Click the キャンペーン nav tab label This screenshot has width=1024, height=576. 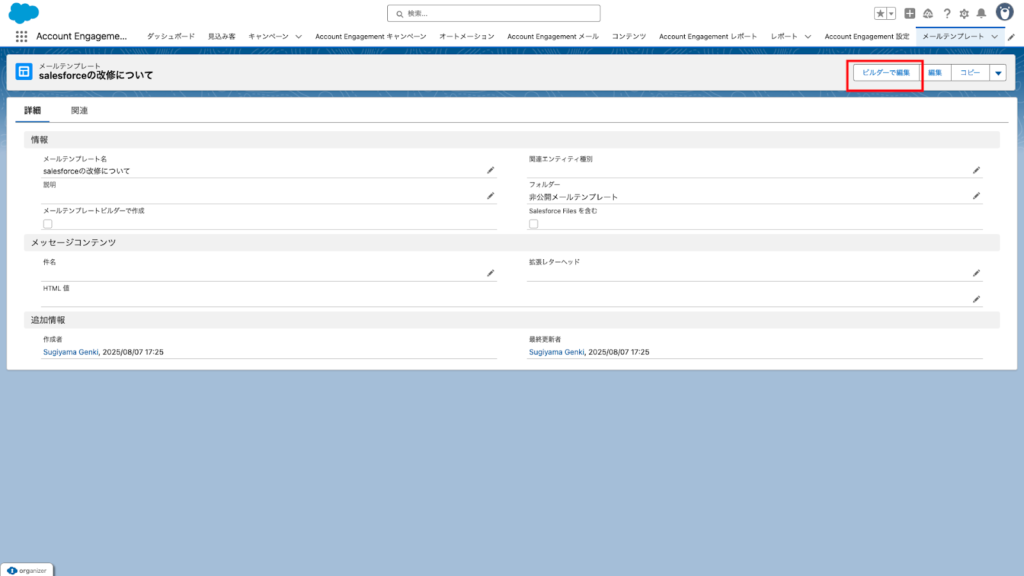[x=268, y=37]
